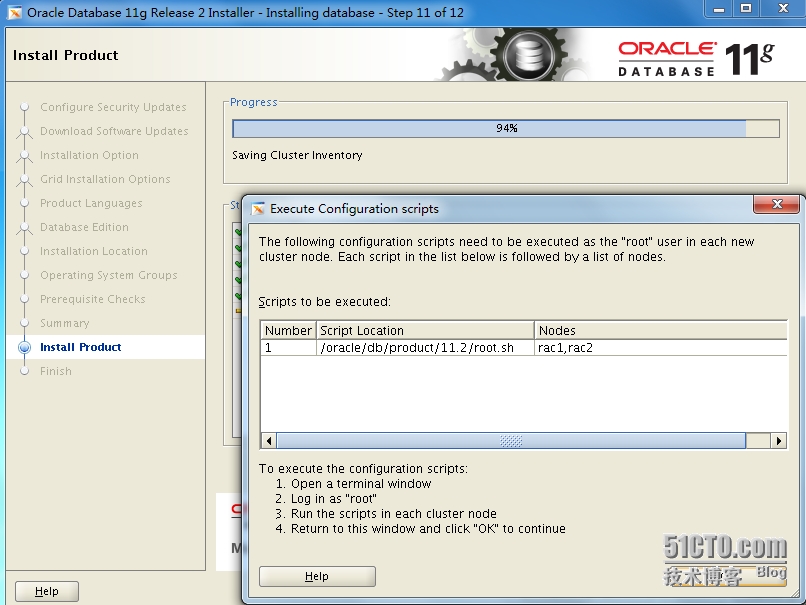Select Install Product step in sidebar
The width and height of the screenshot is (806, 605).
[81, 347]
